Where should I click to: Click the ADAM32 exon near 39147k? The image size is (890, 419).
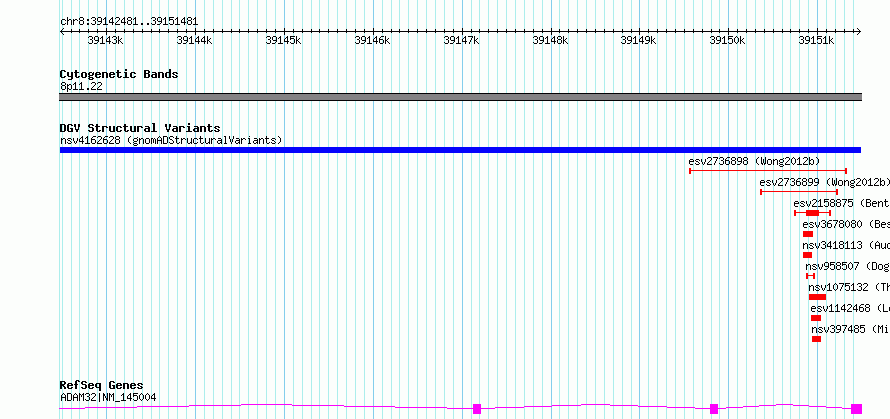point(477,409)
